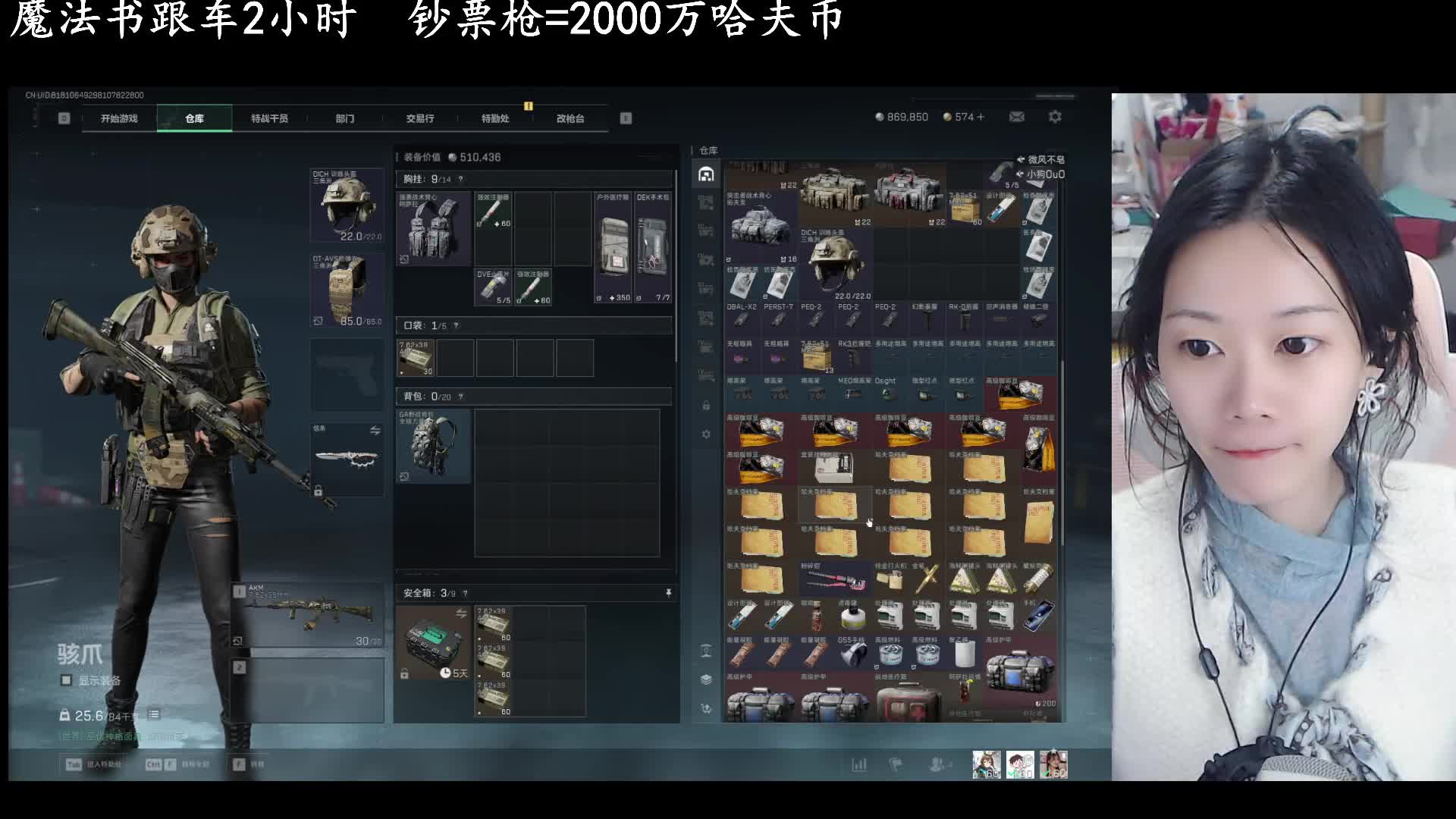Viewport: 1456px width, 819px height.
Task: Click the help icon next to 胸挂
Action: (460, 180)
